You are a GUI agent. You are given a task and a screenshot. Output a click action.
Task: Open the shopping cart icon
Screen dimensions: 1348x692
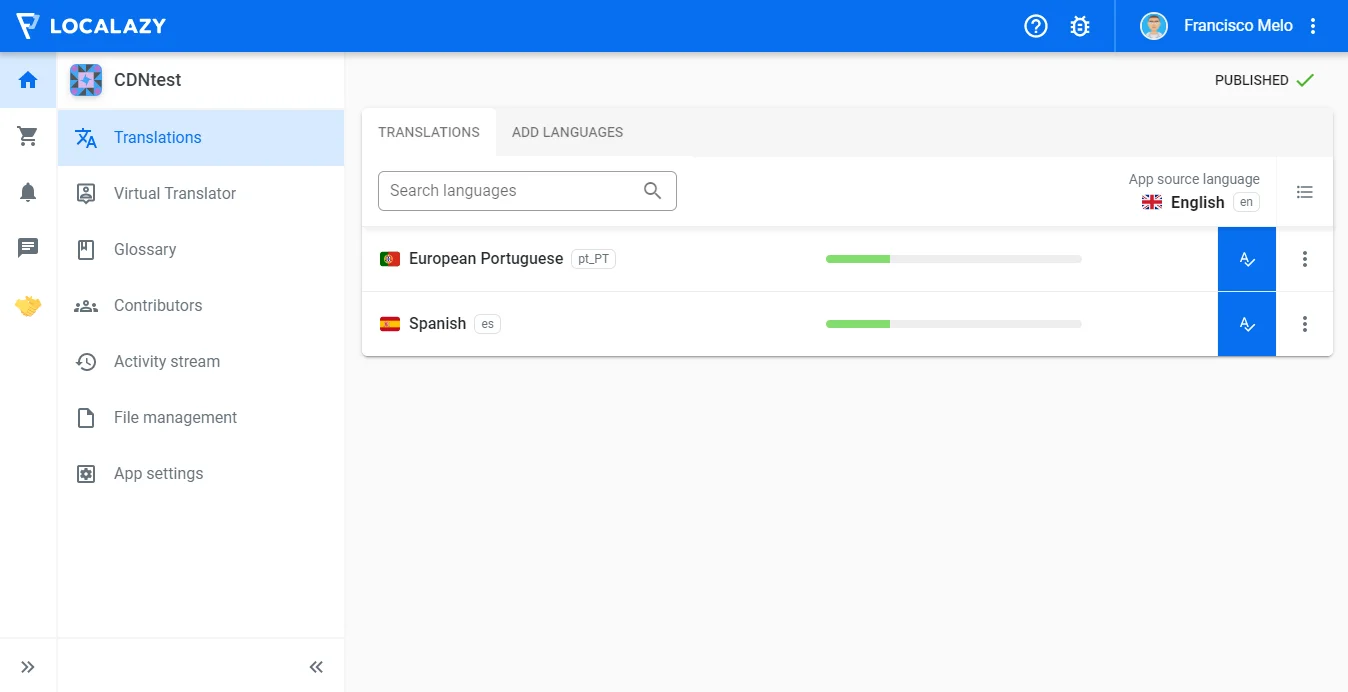[x=28, y=136]
